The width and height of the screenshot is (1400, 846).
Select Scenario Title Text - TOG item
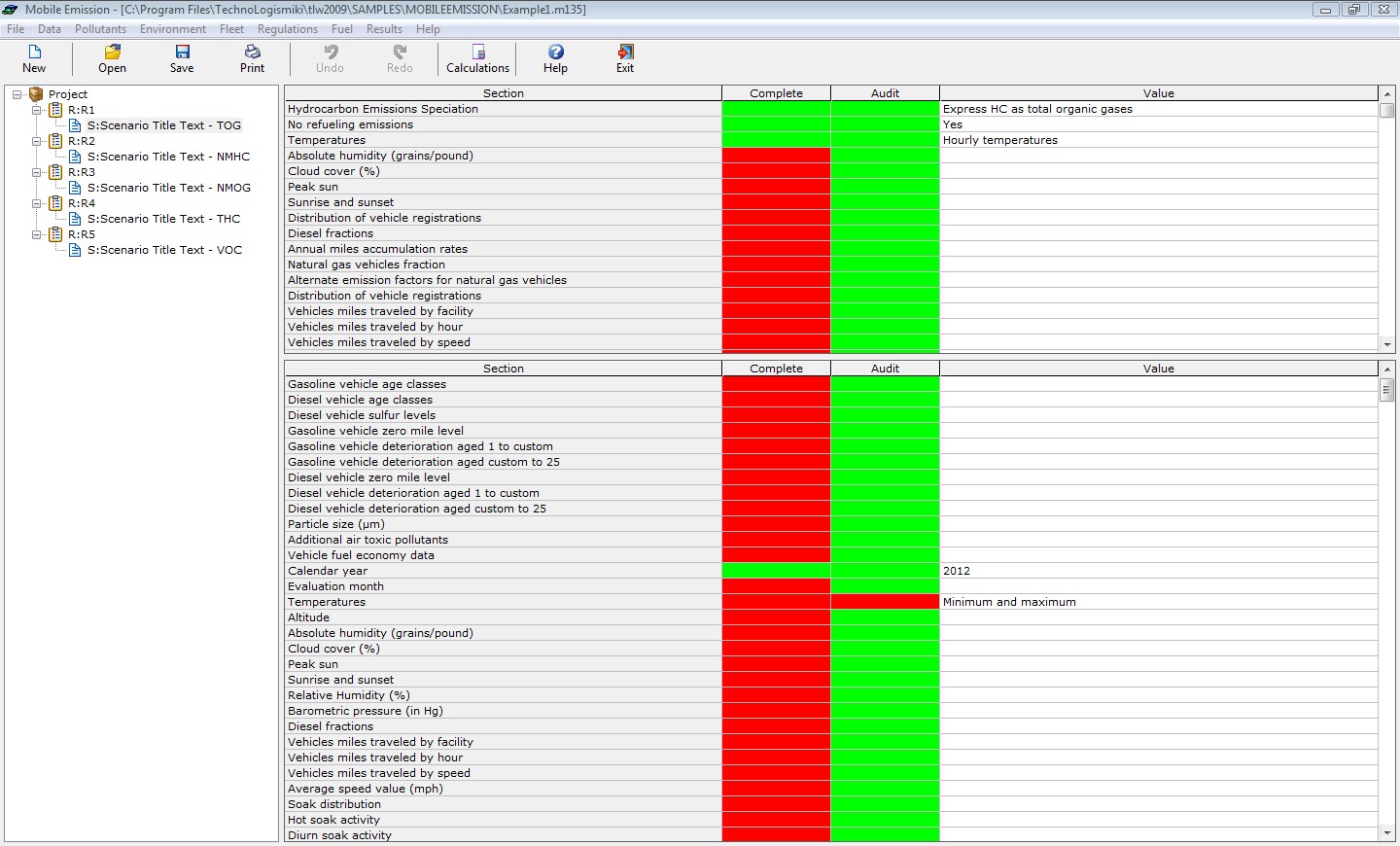point(163,125)
